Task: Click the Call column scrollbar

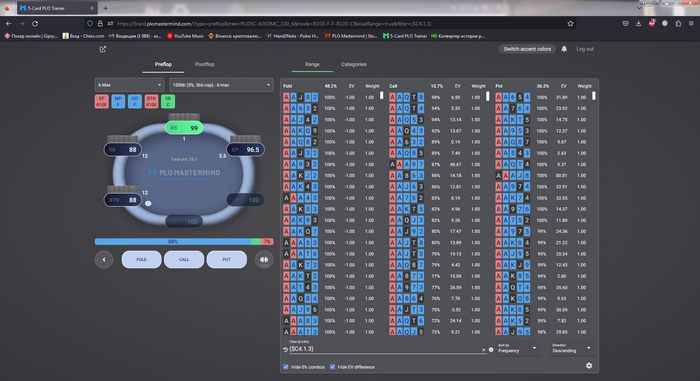Action: point(488,96)
